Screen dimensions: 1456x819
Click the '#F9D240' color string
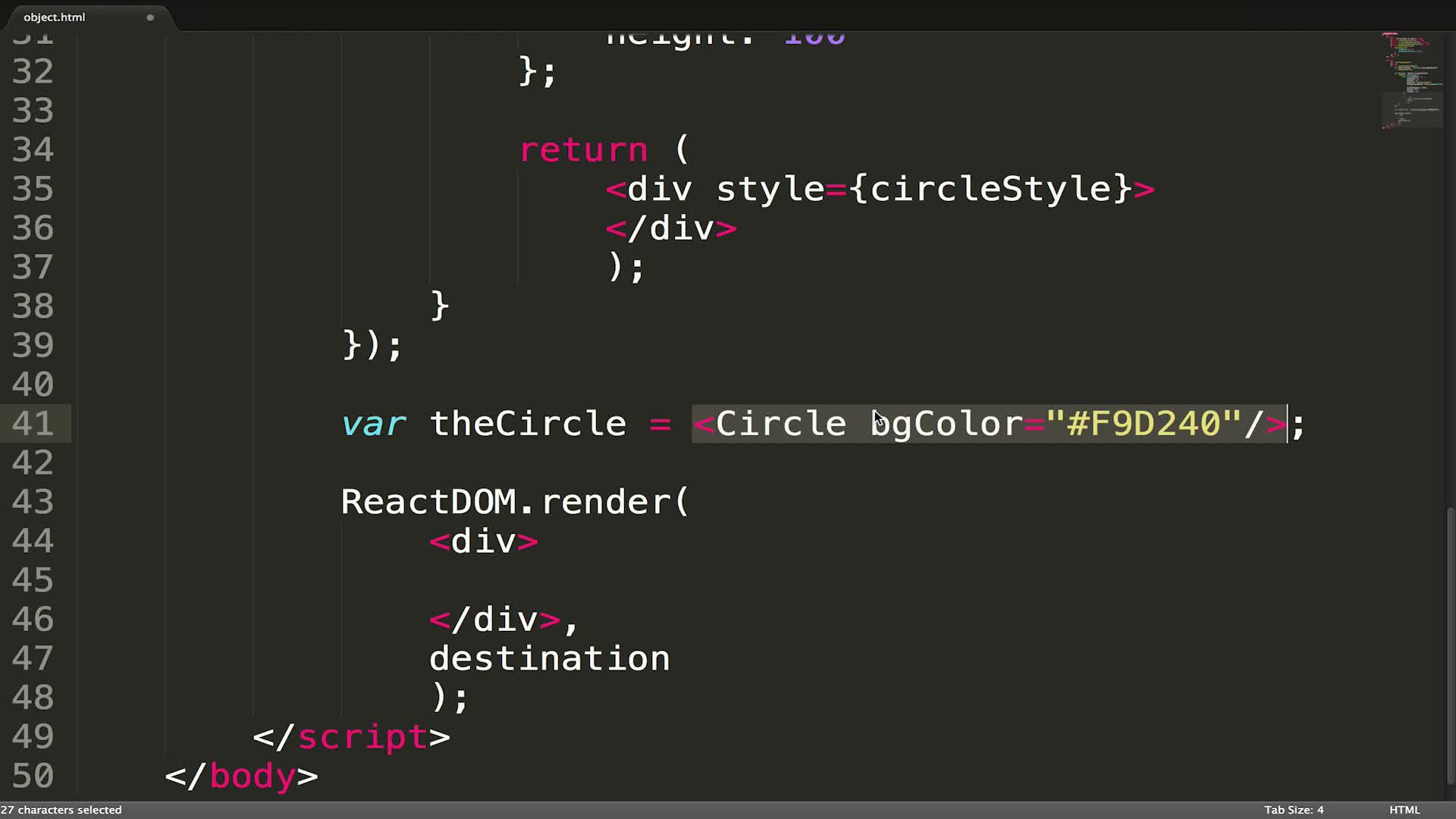pos(1143,423)
